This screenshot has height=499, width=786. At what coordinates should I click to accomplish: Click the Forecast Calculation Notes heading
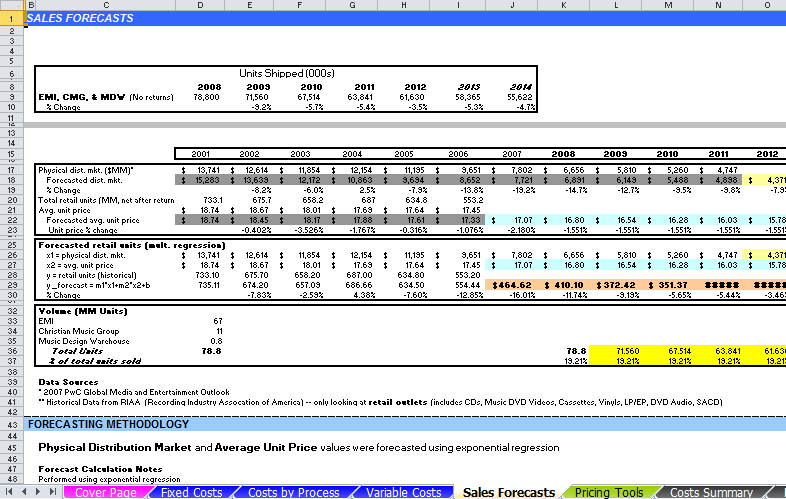tap(100, 469)
